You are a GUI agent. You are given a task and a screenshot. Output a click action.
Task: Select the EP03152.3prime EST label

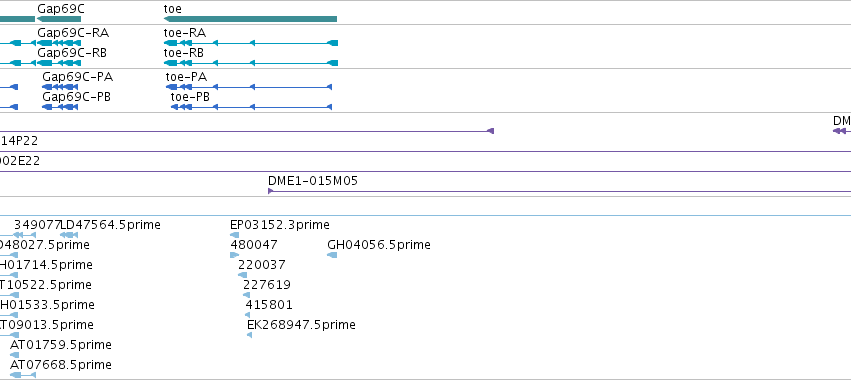pos(280,225)
